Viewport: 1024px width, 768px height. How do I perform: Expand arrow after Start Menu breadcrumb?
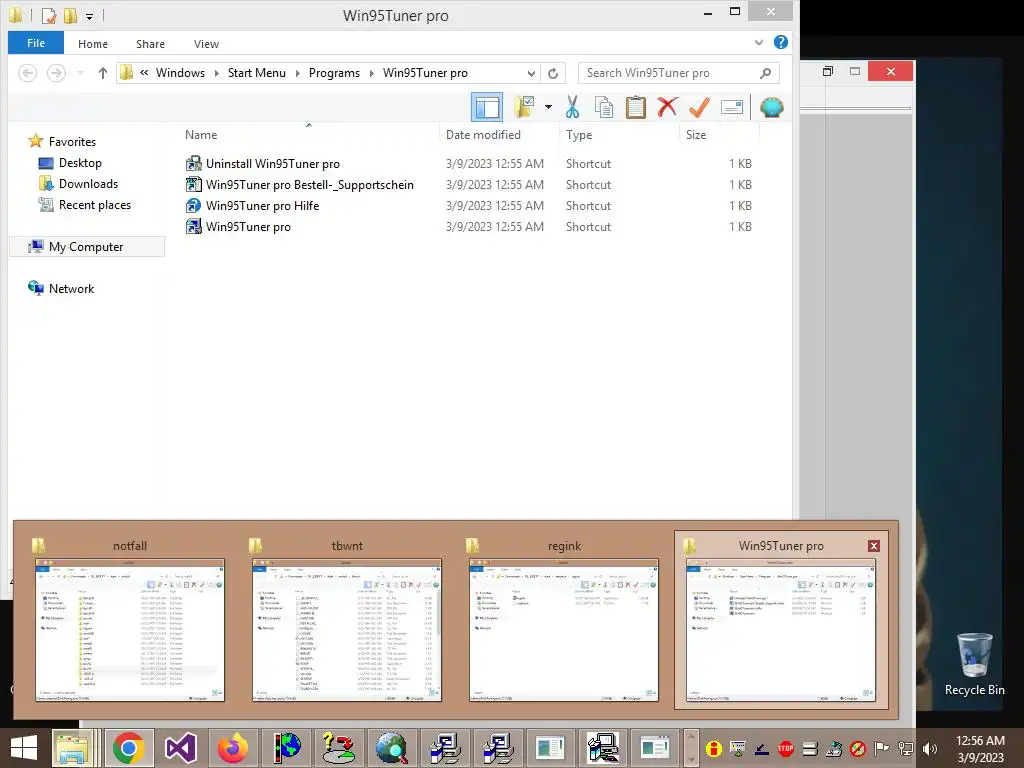point(298,73)
